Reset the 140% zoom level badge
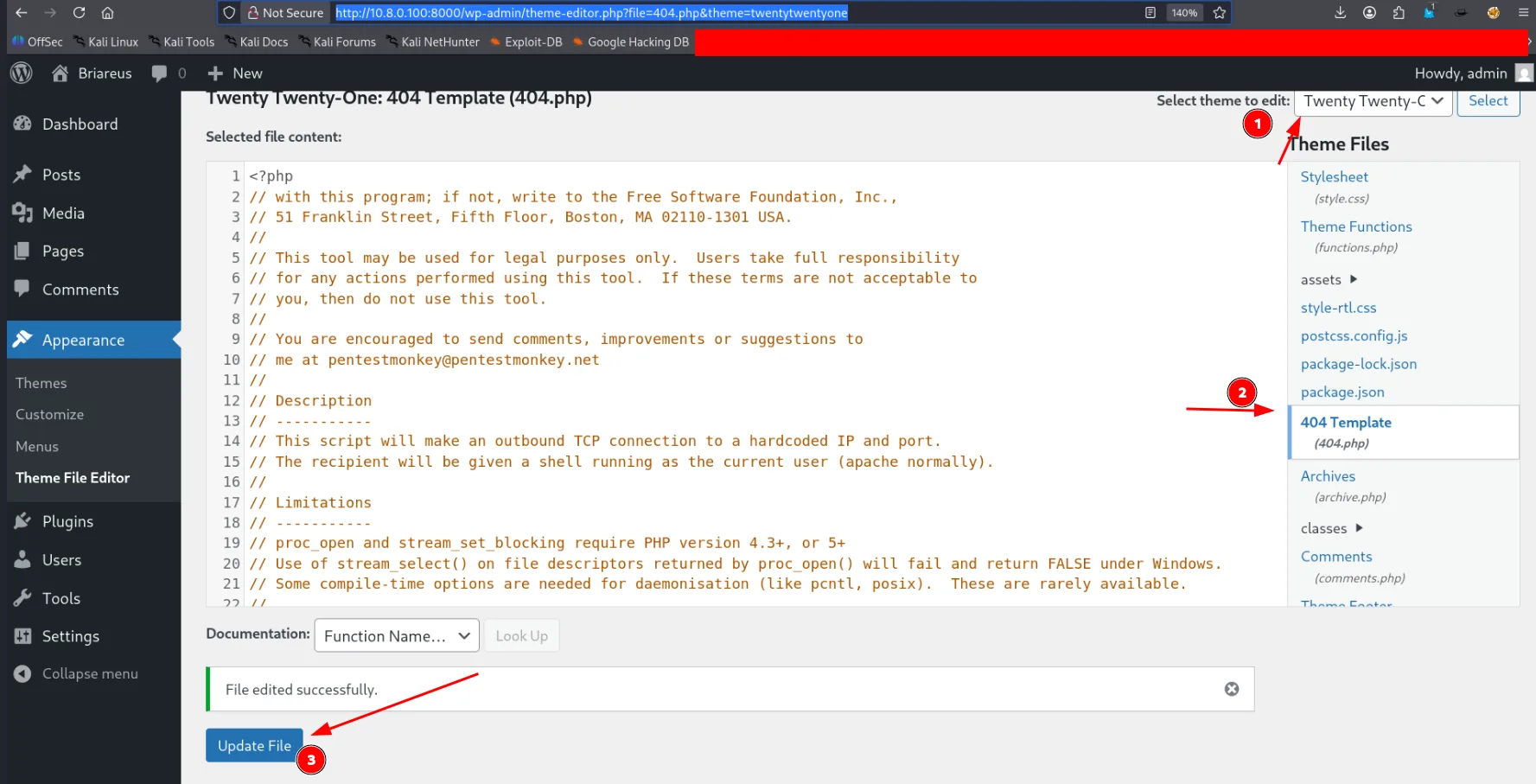This screenshot has width=1536, height=784. (x=1184, y=13)
